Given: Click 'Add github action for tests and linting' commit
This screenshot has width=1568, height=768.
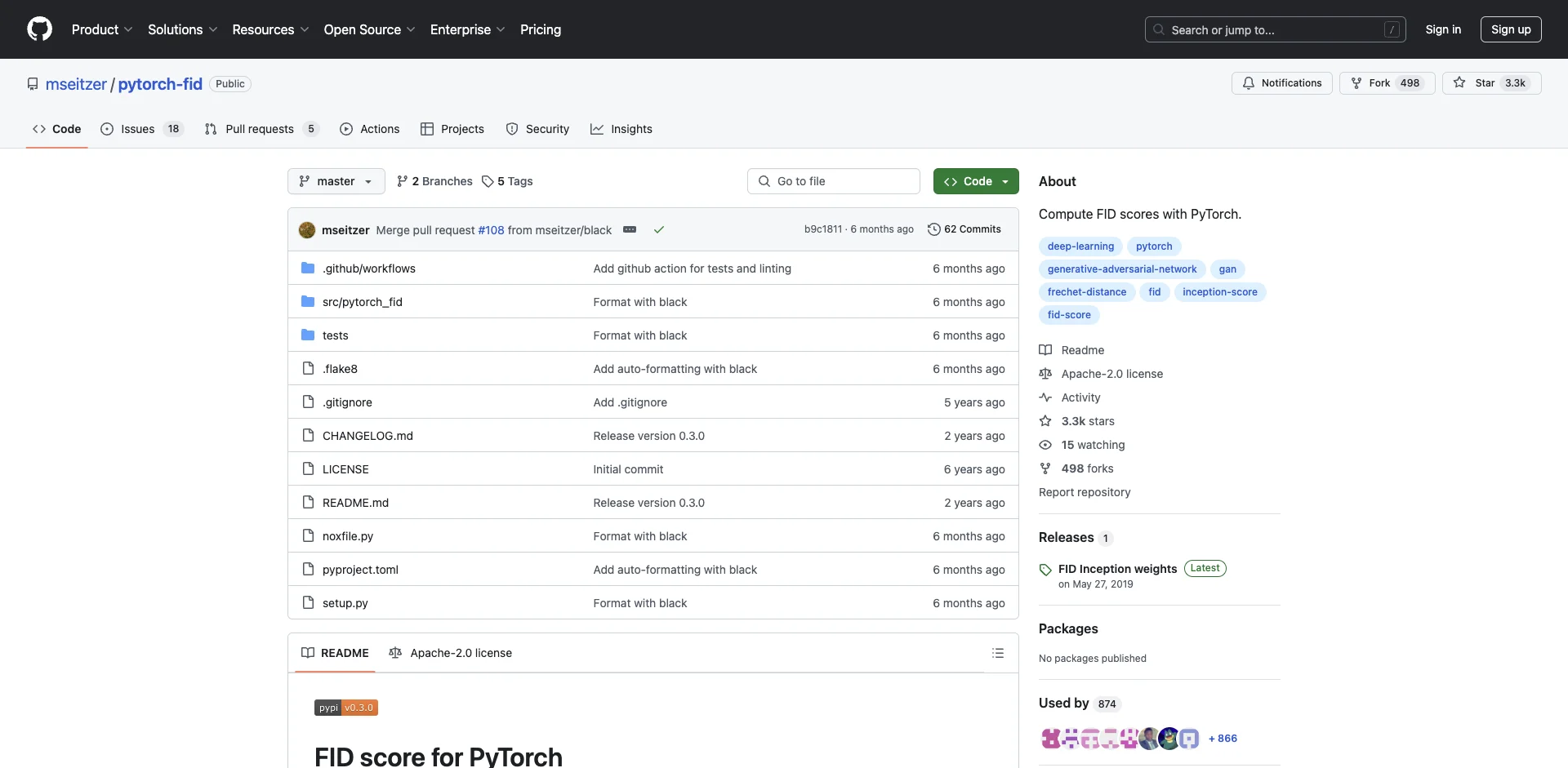Looking at the screenshot, I should (693, 269).
